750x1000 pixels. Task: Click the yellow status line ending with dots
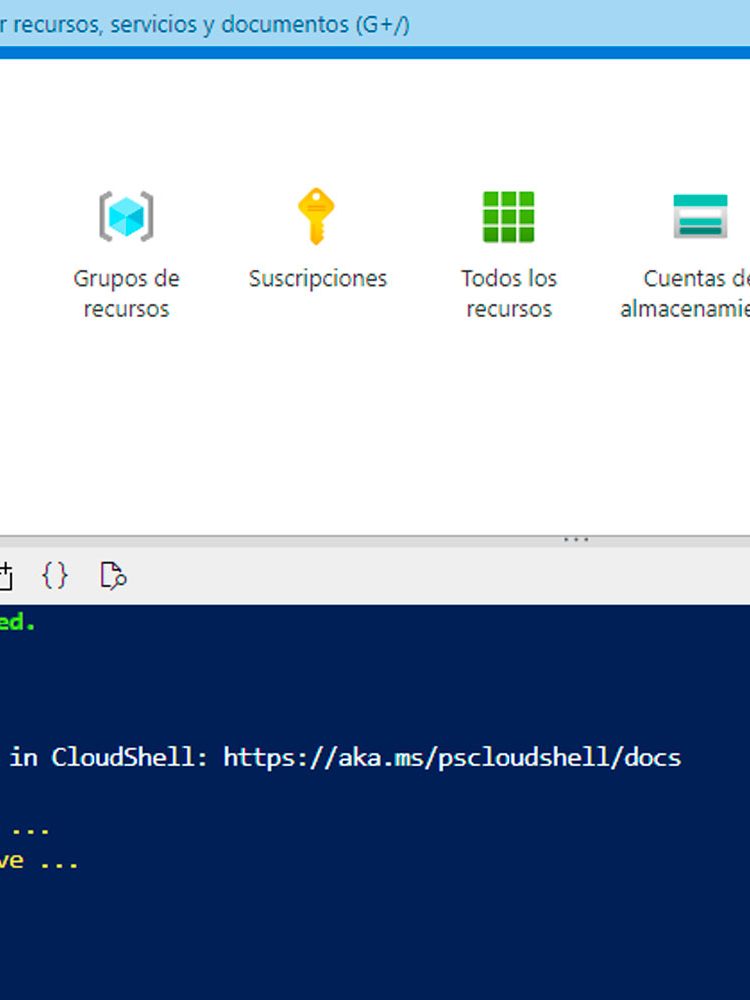tap(40, 861)
